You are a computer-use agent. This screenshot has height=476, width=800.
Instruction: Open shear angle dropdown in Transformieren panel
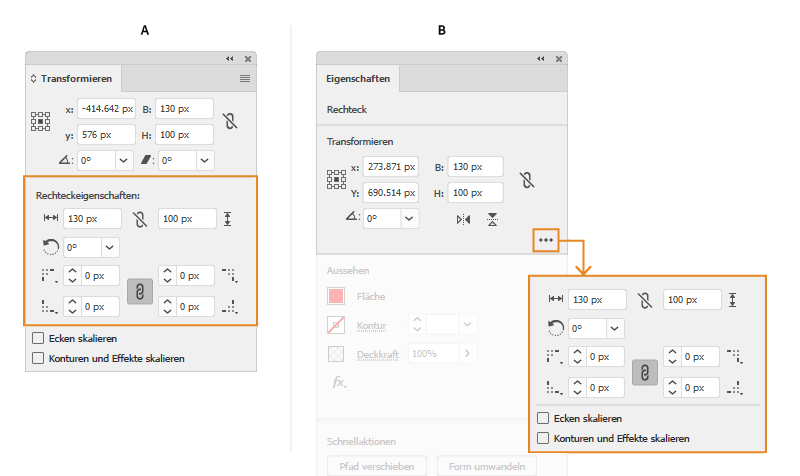[204, 159]
